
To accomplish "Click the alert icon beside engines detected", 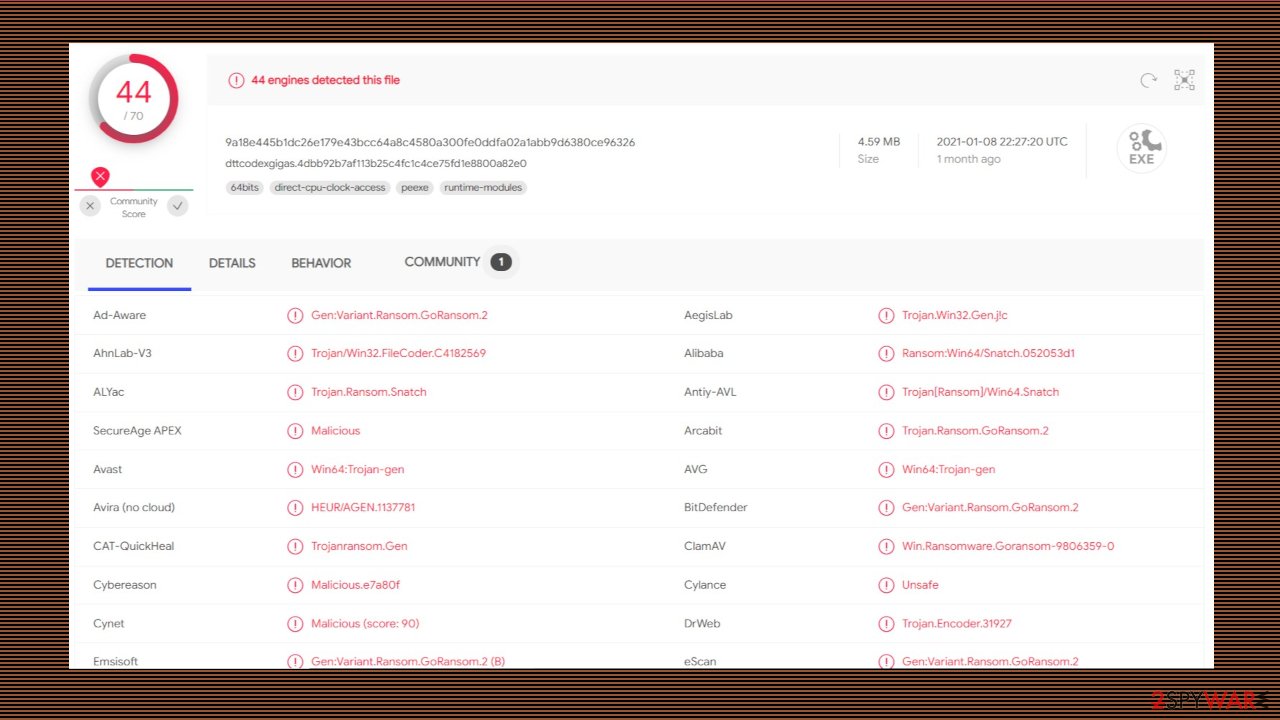I will point(236,80).
